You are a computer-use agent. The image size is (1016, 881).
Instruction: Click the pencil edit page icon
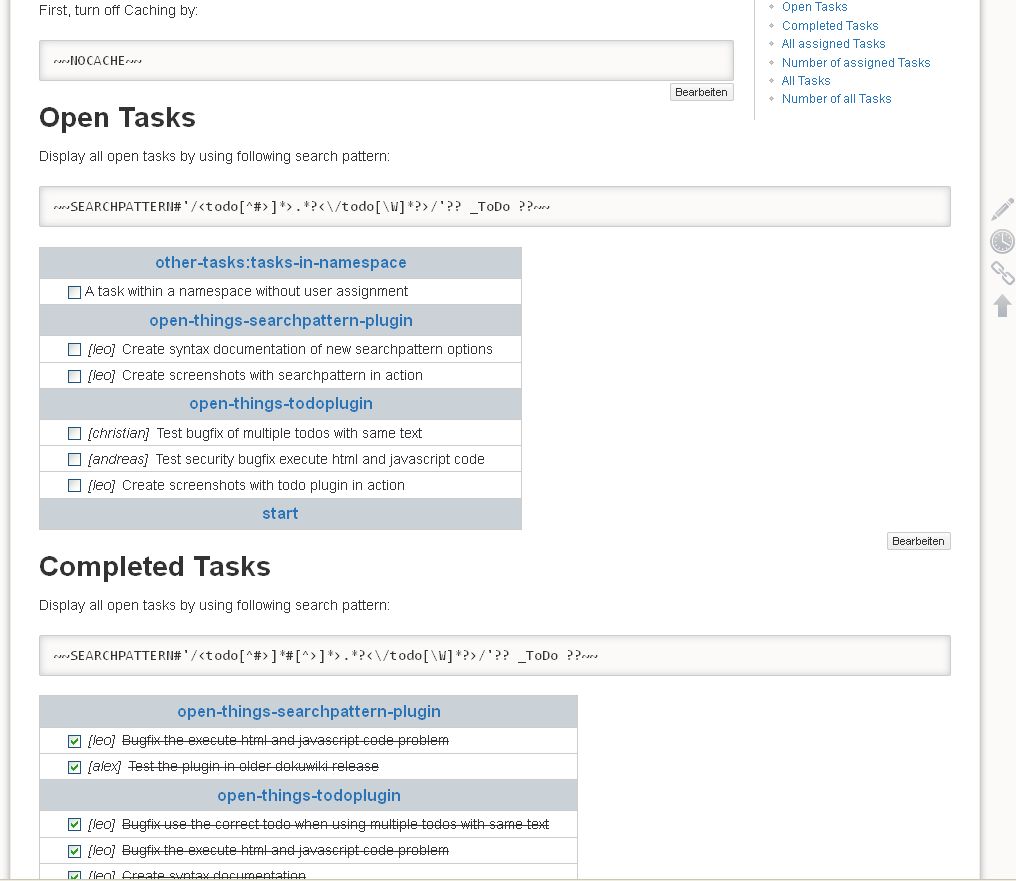(1002, 209)
